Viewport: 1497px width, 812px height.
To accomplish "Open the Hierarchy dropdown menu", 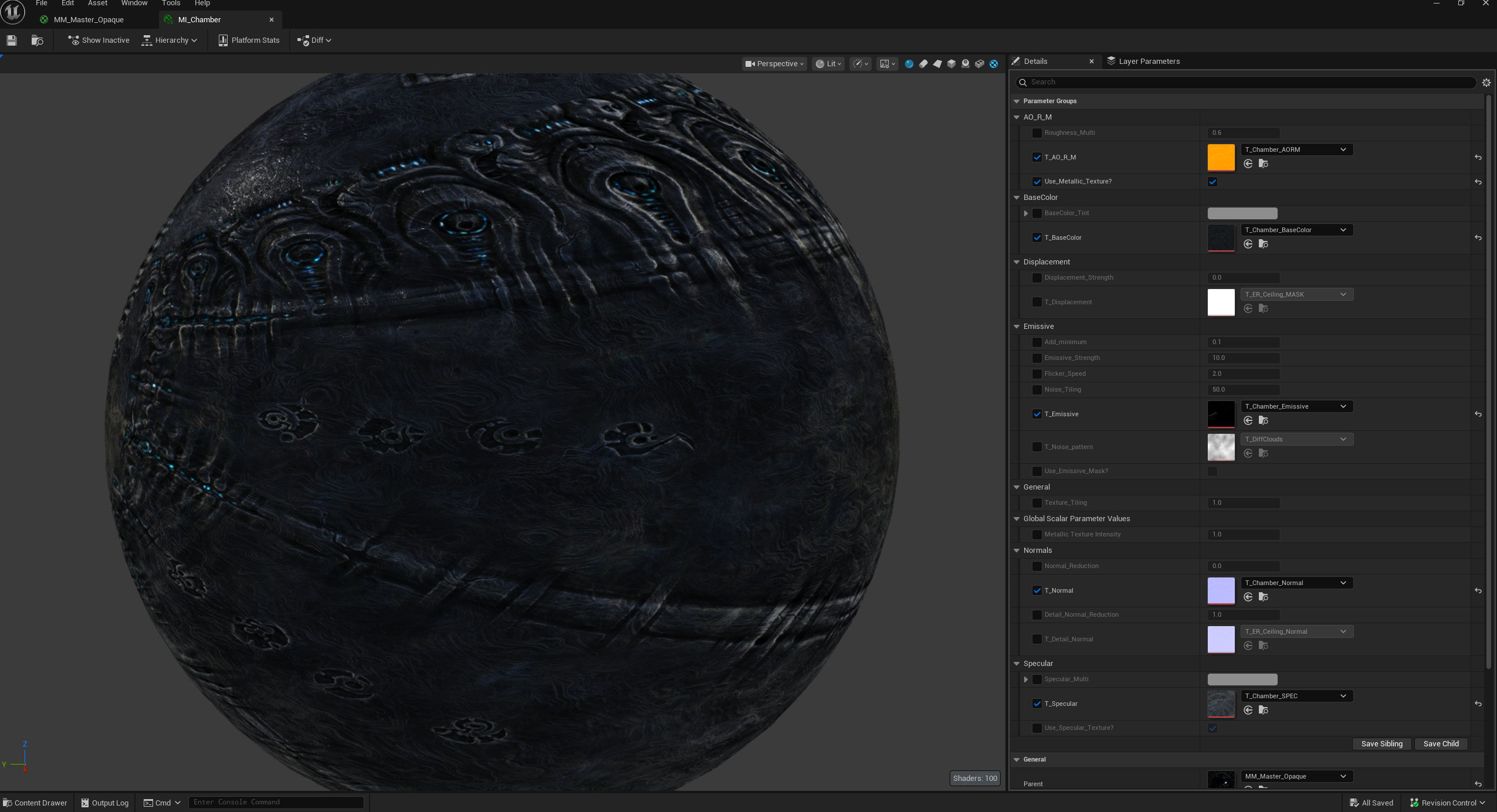I will click(169, 40).
